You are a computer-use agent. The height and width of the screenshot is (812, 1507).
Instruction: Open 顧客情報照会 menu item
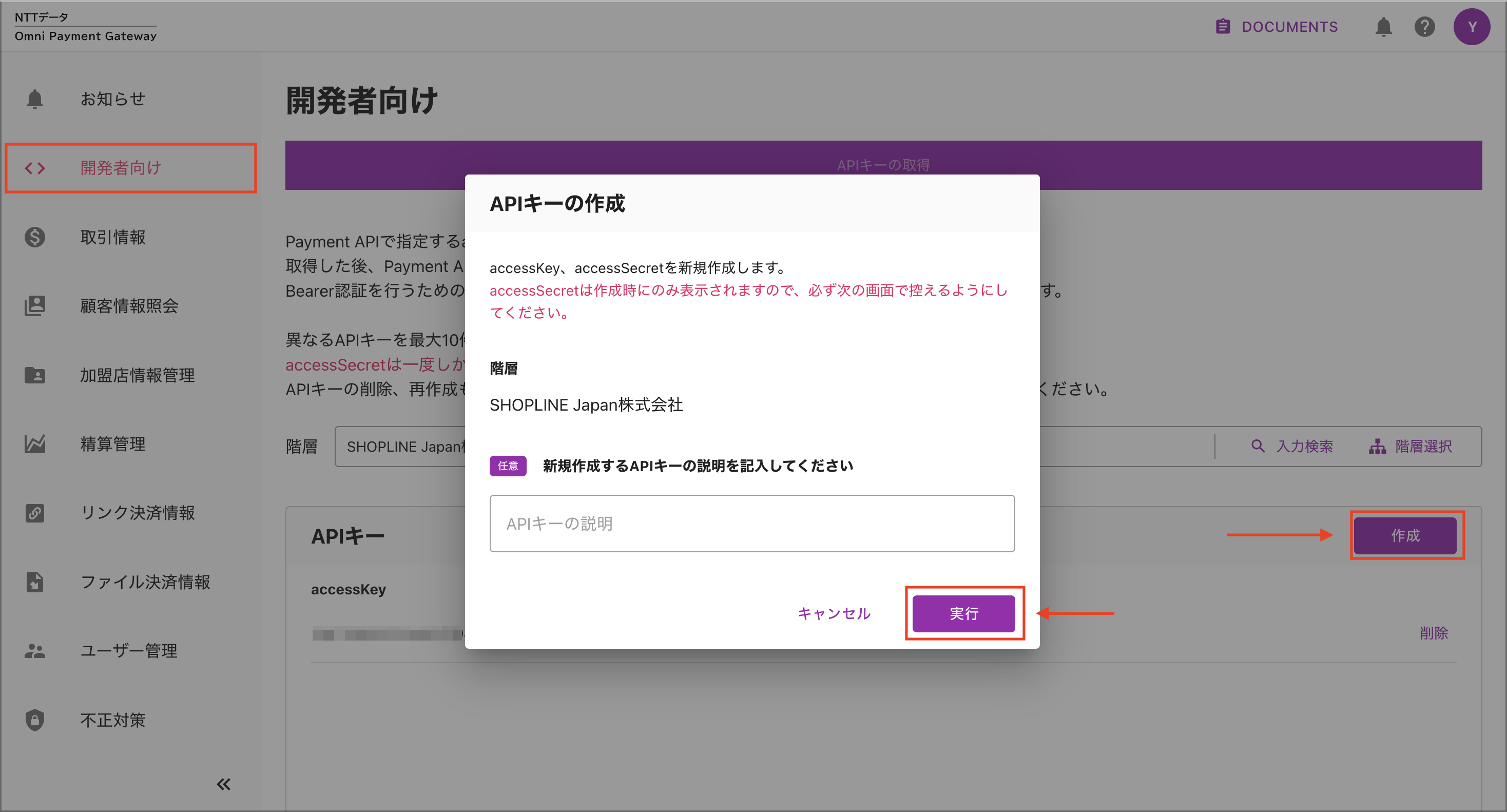130,306
